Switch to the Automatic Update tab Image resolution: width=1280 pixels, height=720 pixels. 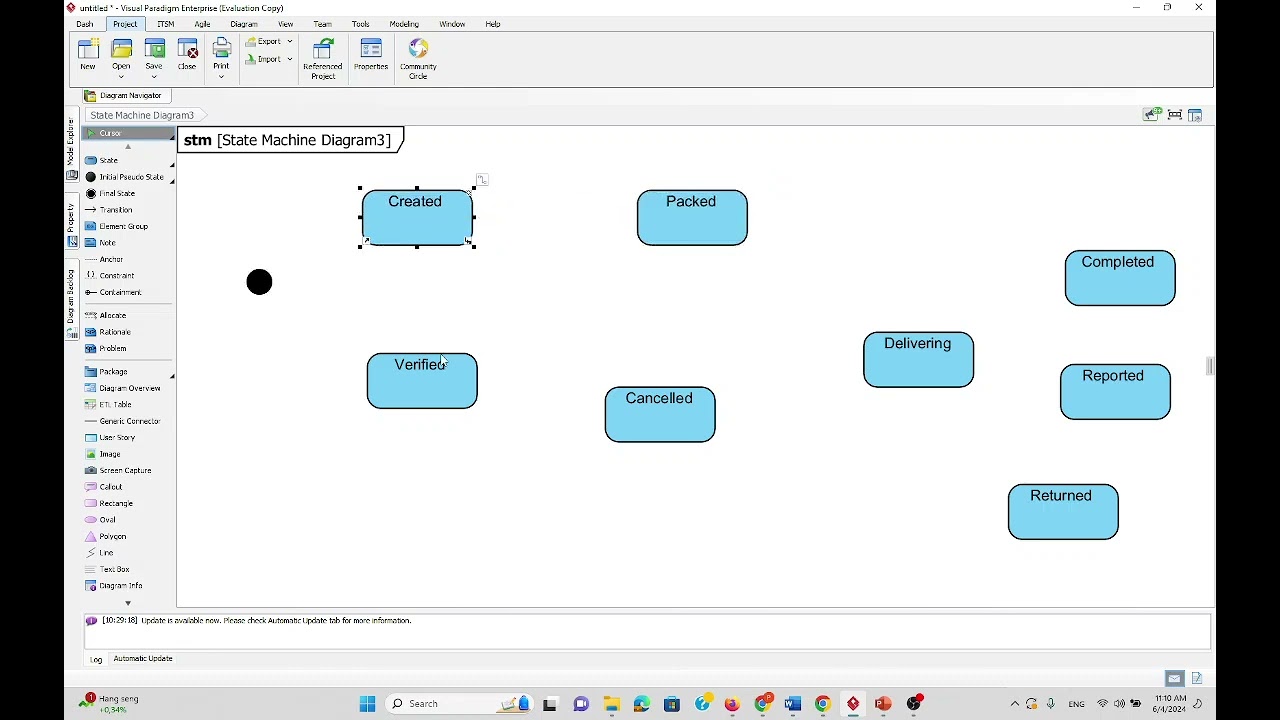(143, 659)
